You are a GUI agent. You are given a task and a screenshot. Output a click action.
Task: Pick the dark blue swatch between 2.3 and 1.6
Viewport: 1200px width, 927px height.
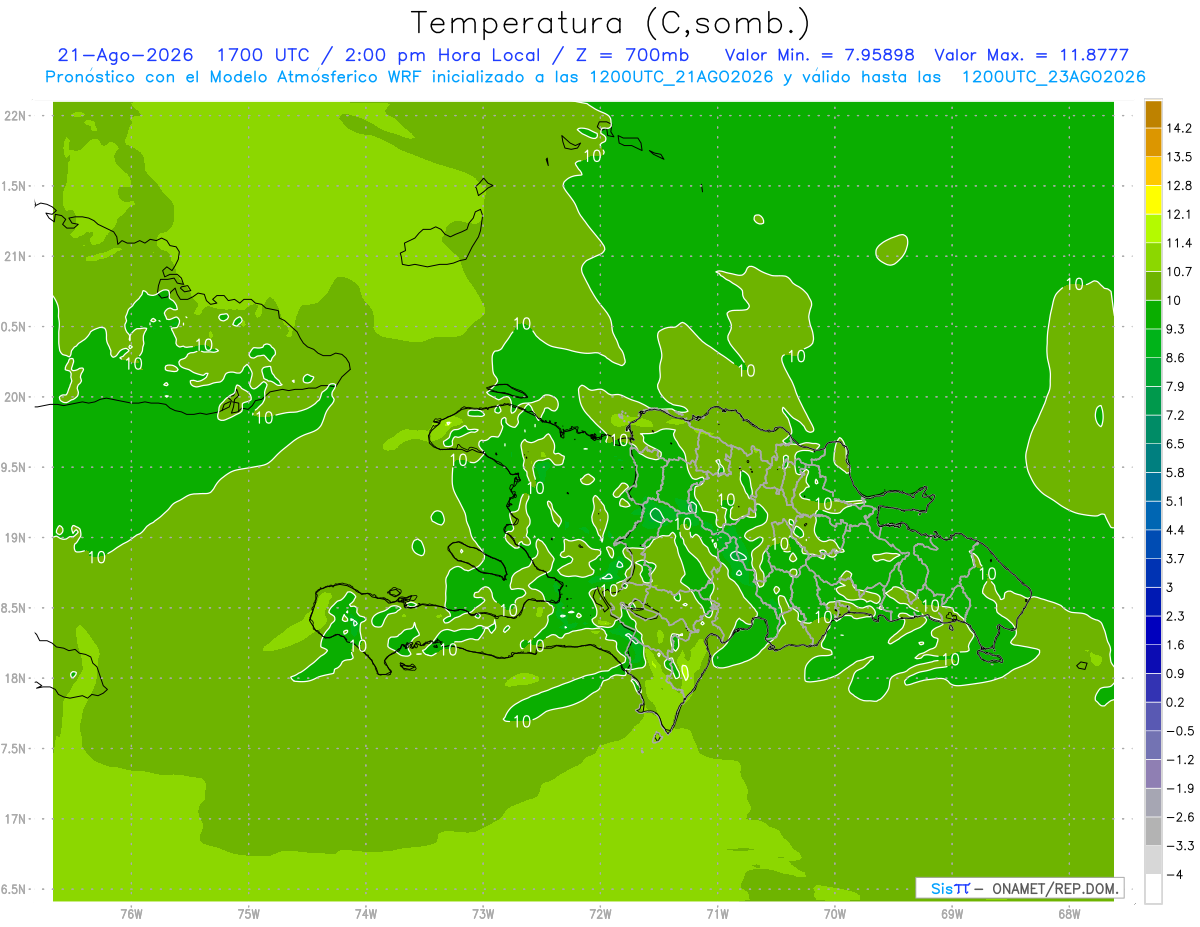[x=1153, y=630]
